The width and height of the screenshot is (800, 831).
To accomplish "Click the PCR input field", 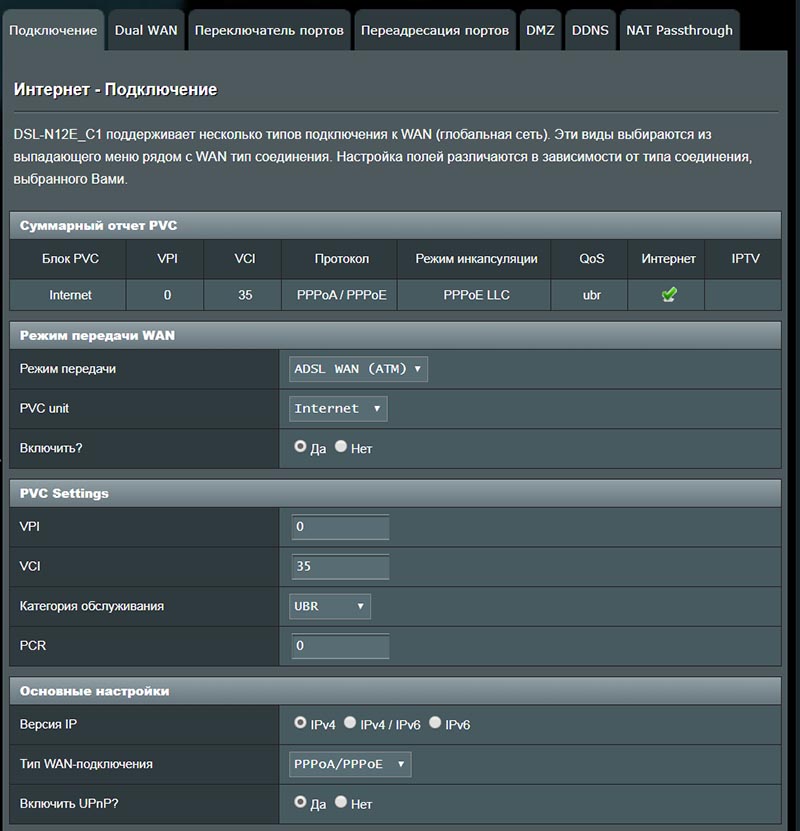I will [x=340, y=646].
